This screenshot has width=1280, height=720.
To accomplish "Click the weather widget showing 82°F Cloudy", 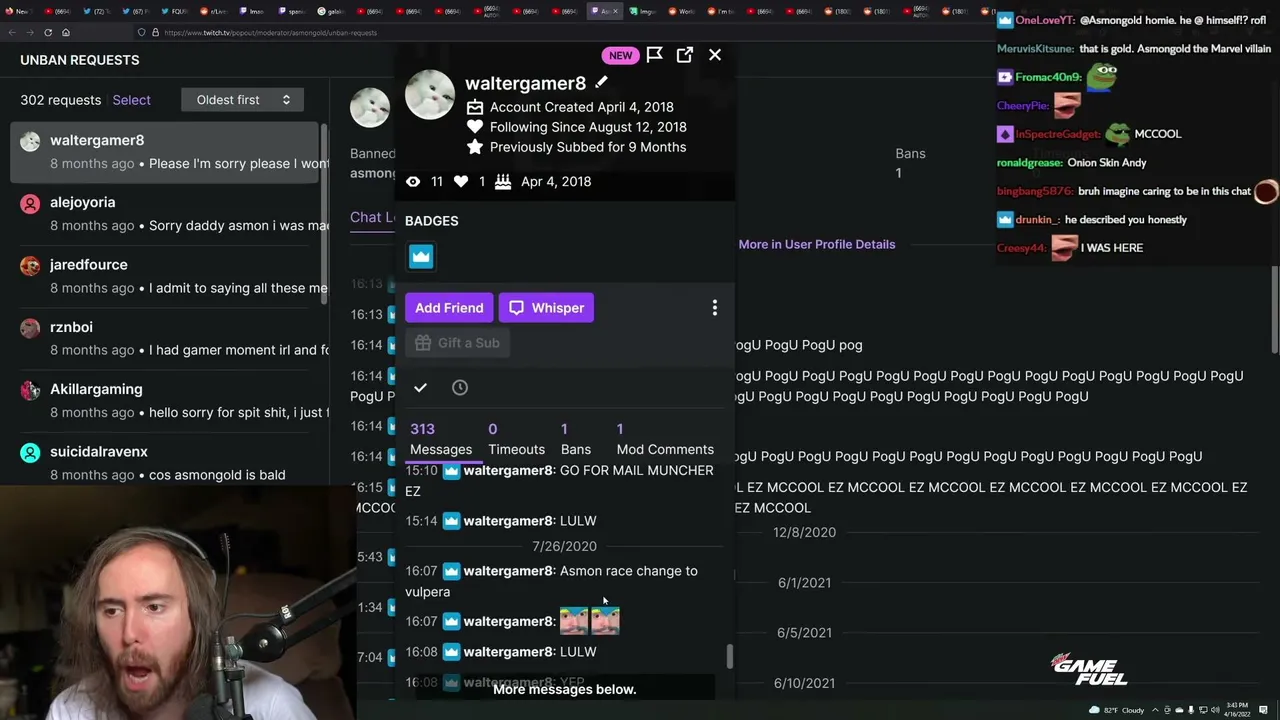I will point(1118,710).
